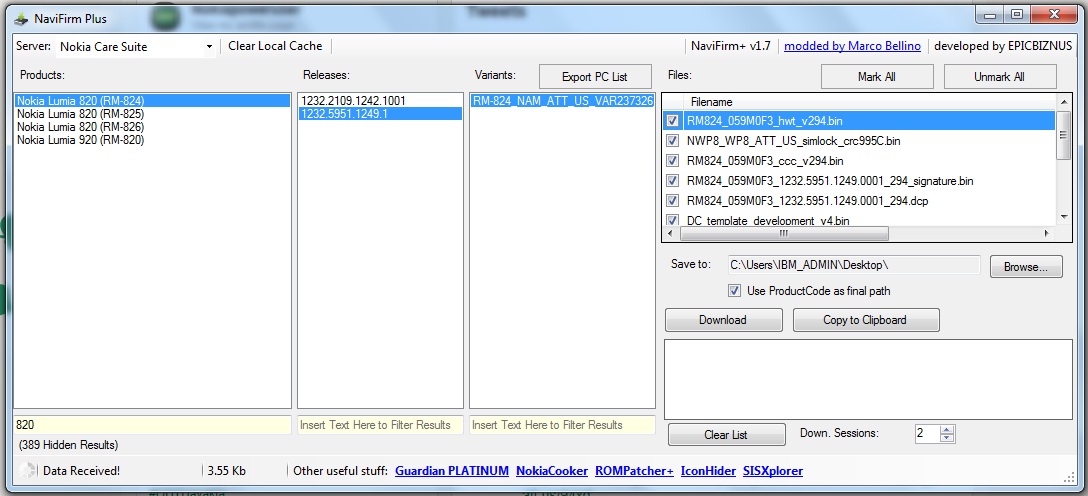Image resolution: width=1088 pixels, height=496 pixels.
Task: Click the files list scroll left arrow
Action: pos(670,234)
